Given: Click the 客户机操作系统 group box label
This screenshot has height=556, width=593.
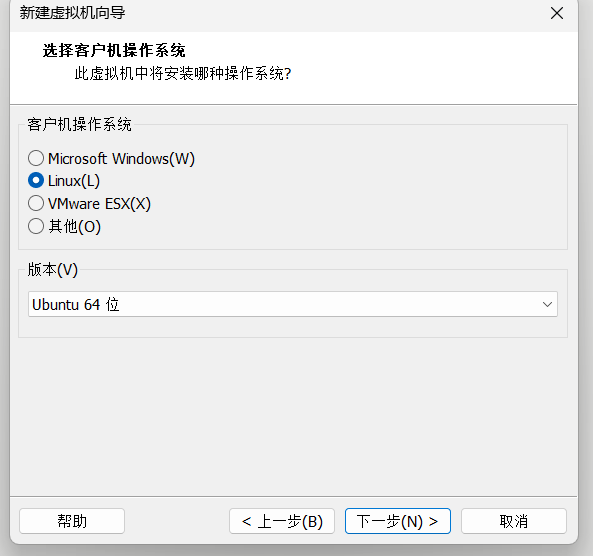Looking at the screenshot, I should click(x=79, y=124).
